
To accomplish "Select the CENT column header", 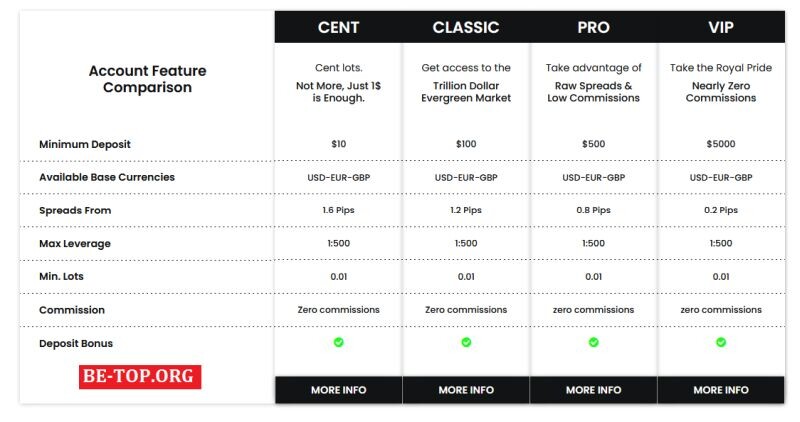I will click(x=338, y=27).
